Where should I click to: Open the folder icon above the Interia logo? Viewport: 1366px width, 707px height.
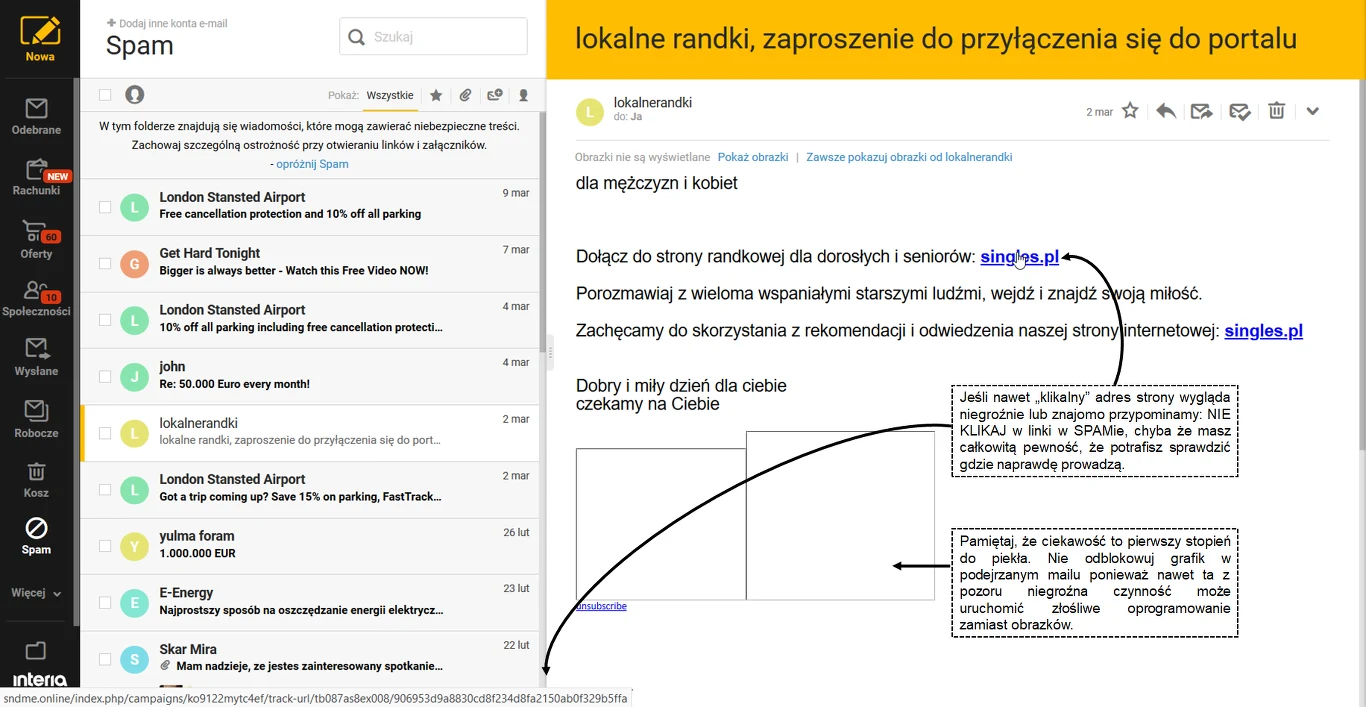(36, 651)
